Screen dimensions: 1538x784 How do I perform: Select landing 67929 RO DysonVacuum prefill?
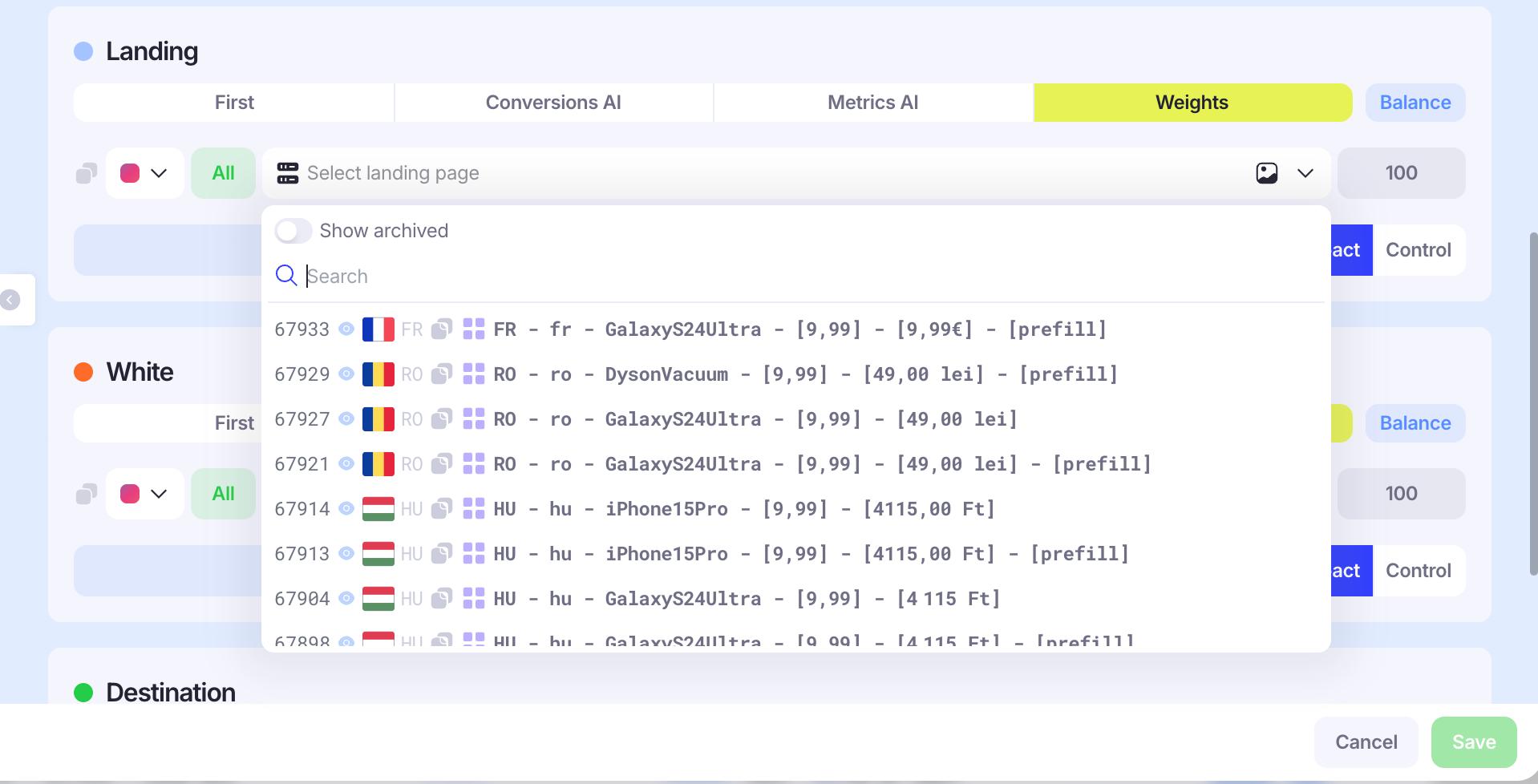(x=796, y=374)
